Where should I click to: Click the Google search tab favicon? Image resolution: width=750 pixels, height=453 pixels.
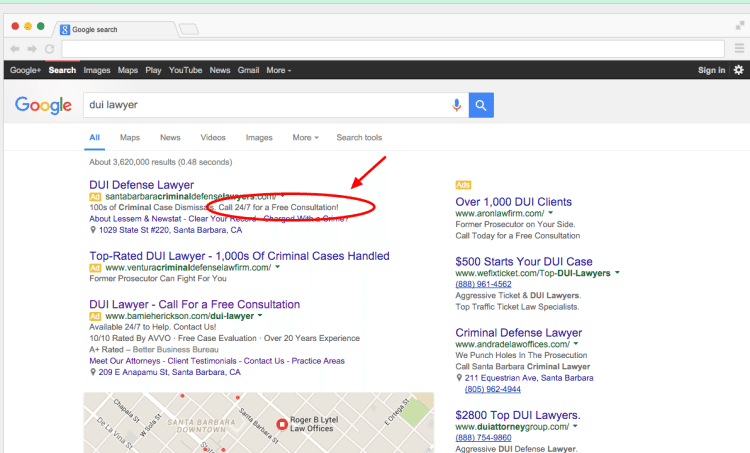pos(65,30)
